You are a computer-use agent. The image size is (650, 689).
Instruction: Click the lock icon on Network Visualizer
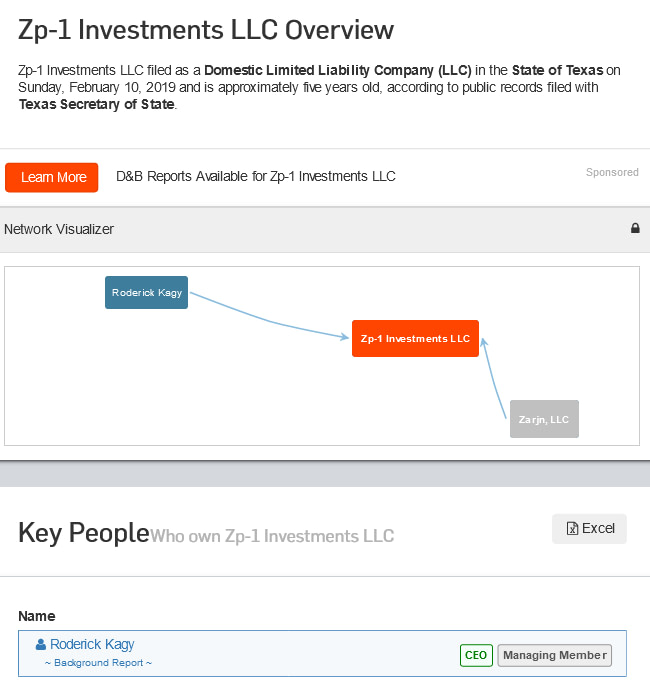635,228
